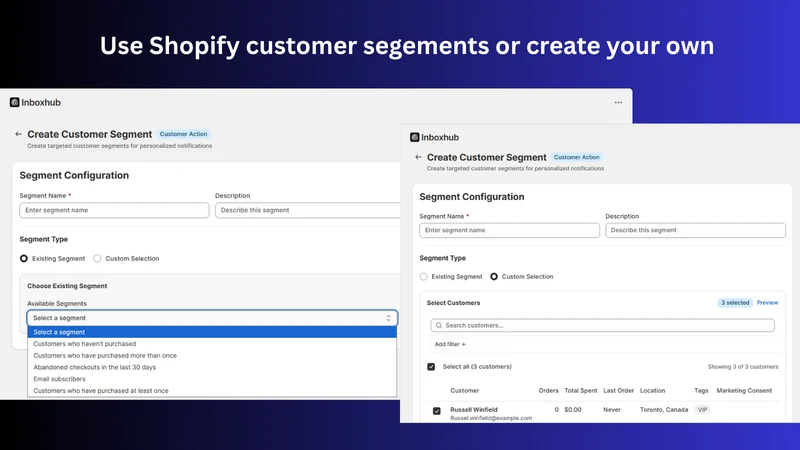Choose 'Customers who have purchased more than once'

tap(212, 356)
